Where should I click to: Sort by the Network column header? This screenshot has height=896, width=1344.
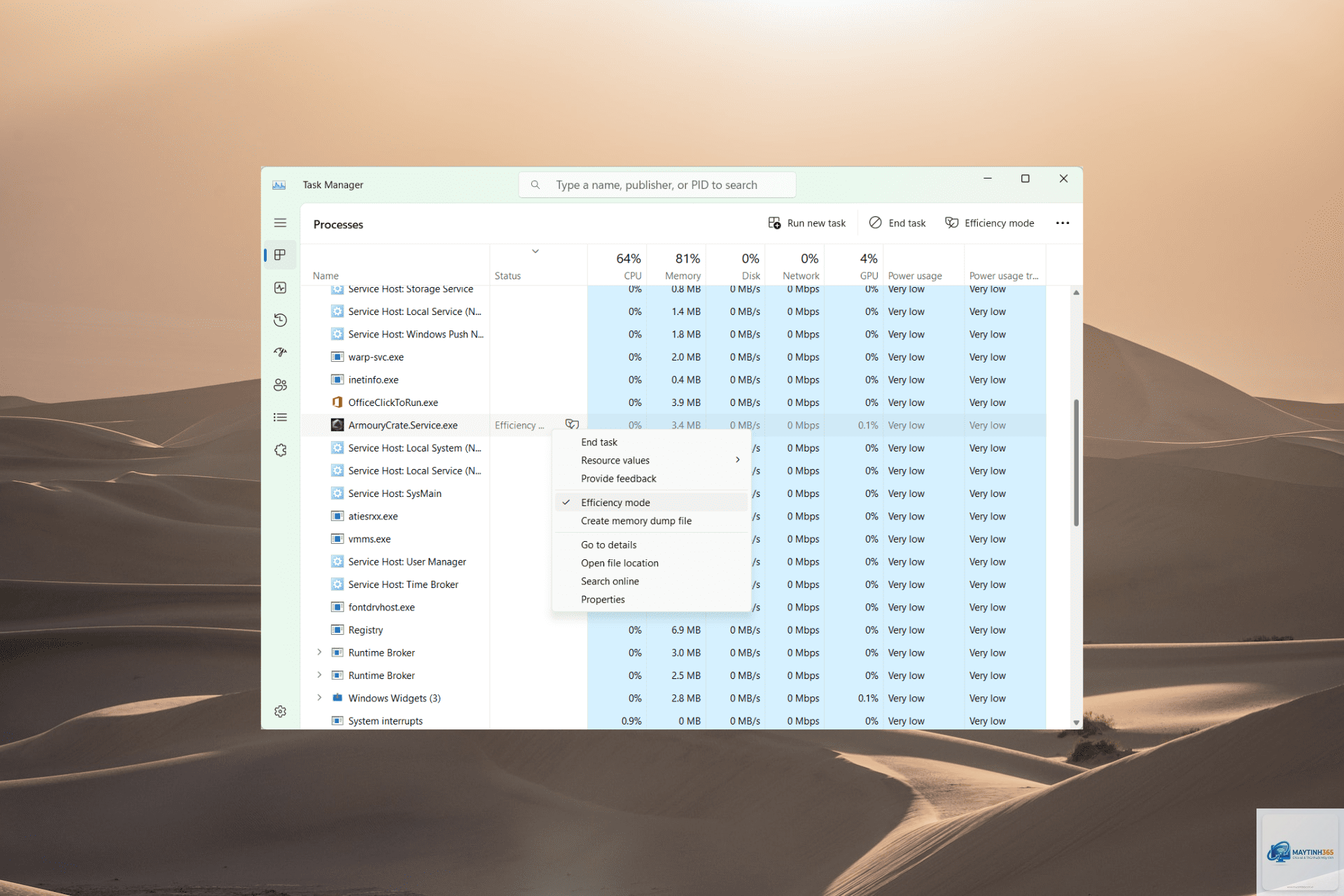click(795, 266)
